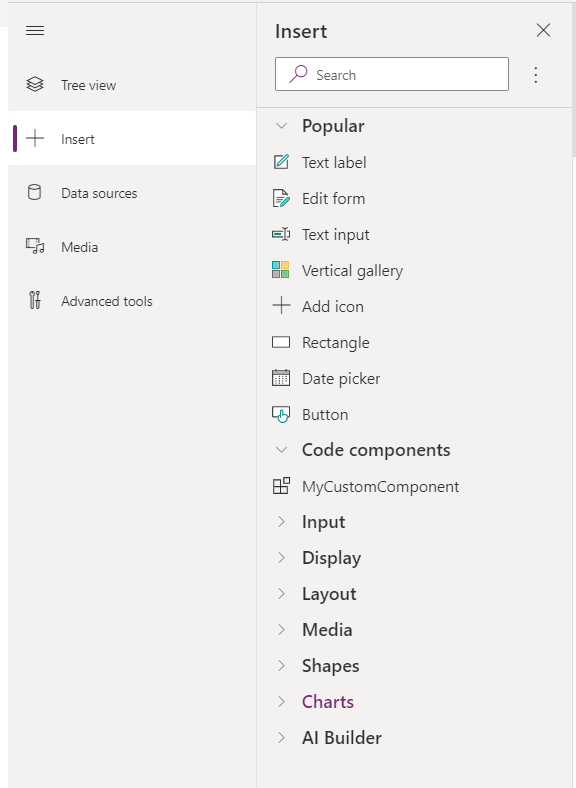Click the Shapes category heading
The image size is (576, 788).
(330, 666)
